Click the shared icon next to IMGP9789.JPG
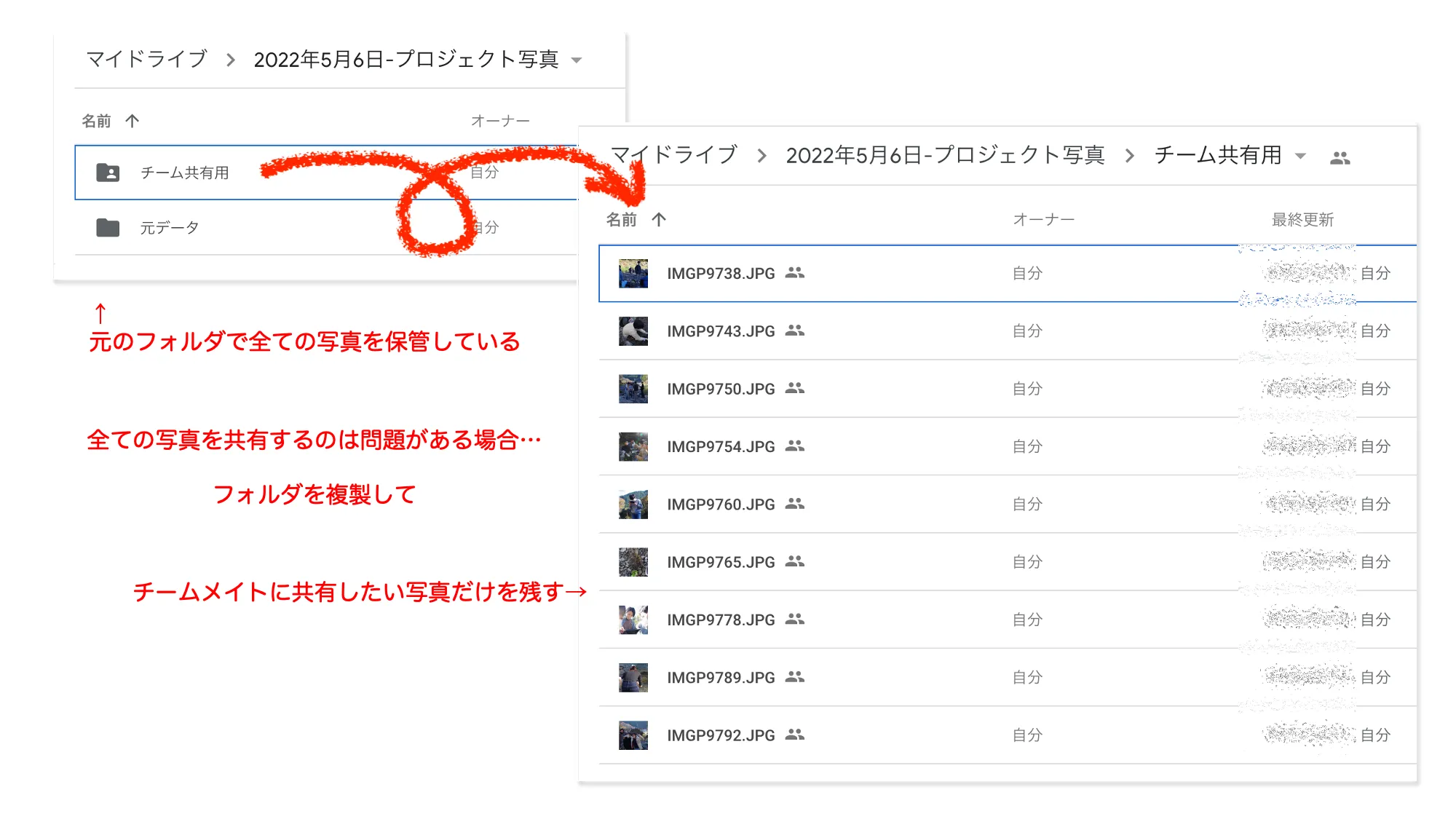The height and width of the screenshot is (819, 1456). (795, 677)
